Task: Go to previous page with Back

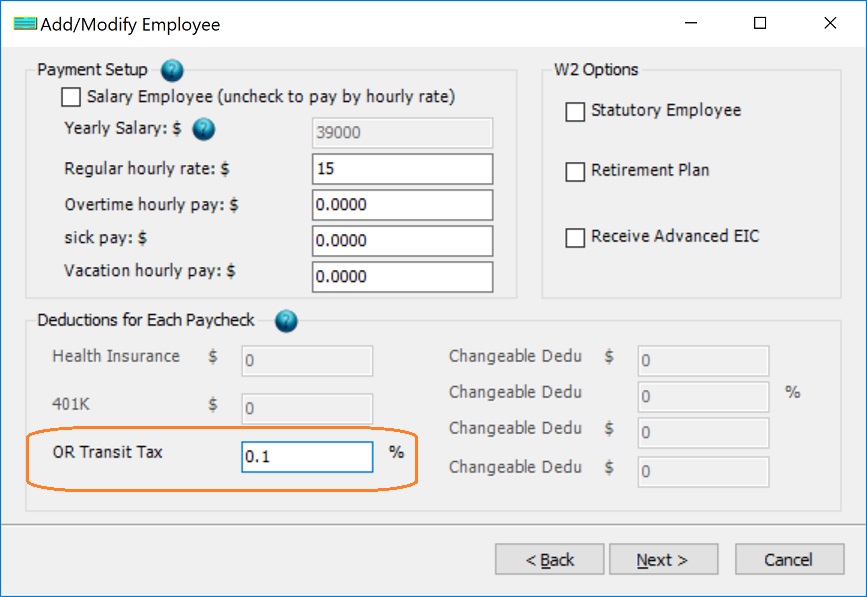Action: tap(549, 560)
